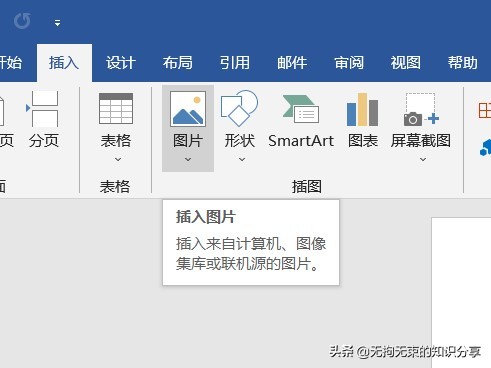
Task: Switch to the 视图 tab
Action: click(406, 63)
